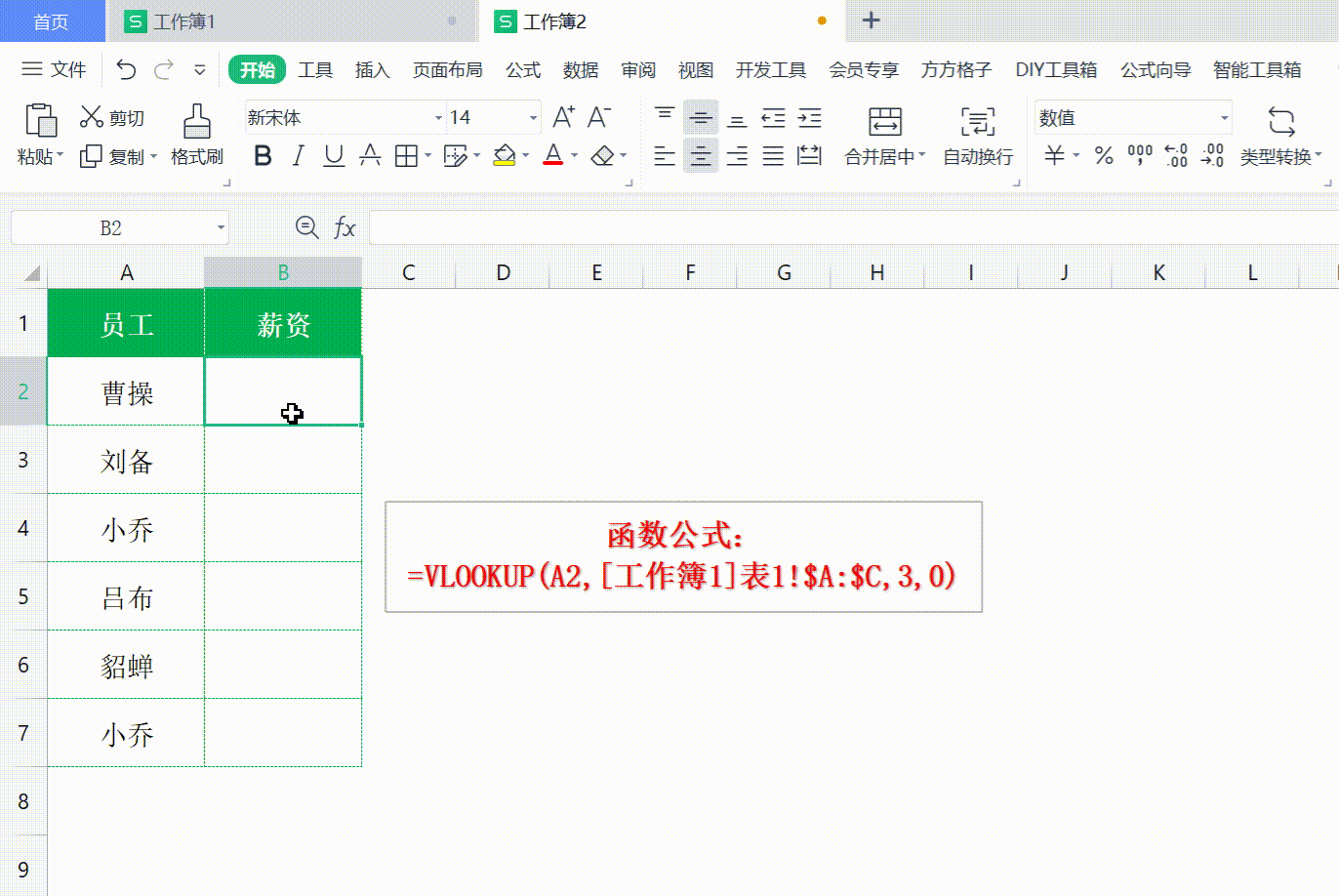
Task: Apply thousands separator format
Action: pyautogui.click(x=1140, y=155)
